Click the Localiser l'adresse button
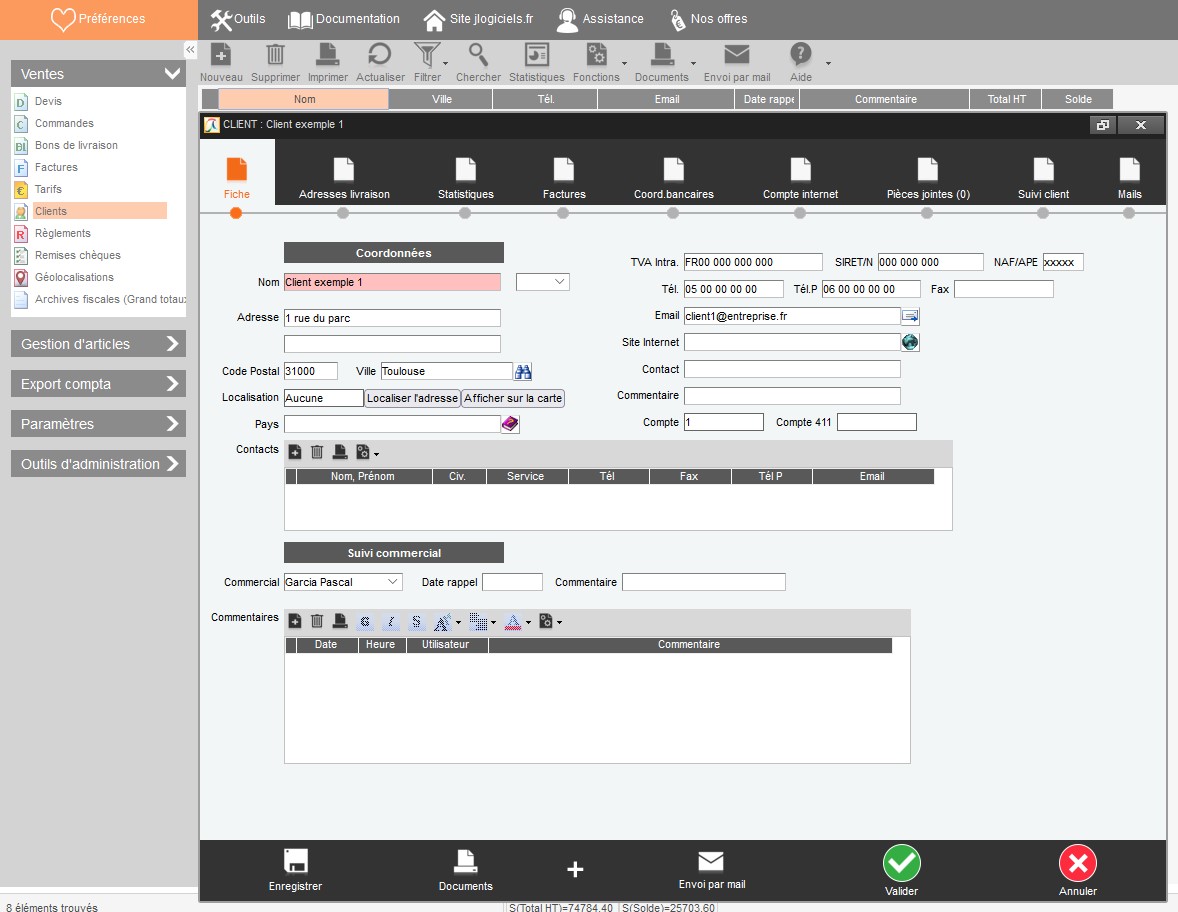Image resolution: width=1178 pixels, height=912 pixels. [412, 398]
